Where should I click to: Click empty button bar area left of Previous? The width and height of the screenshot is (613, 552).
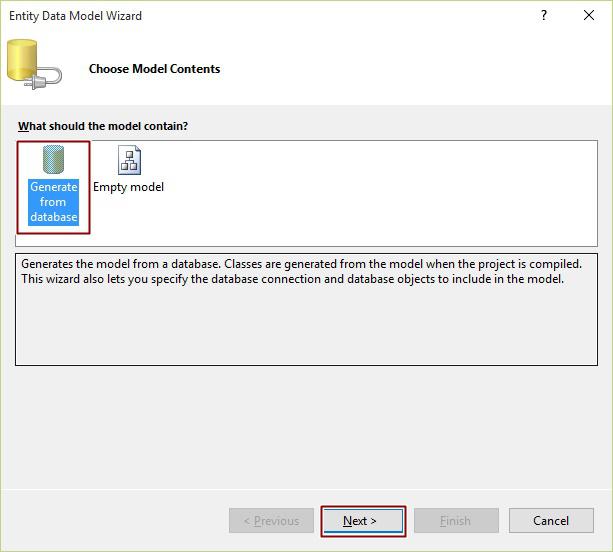coord(110,520)
